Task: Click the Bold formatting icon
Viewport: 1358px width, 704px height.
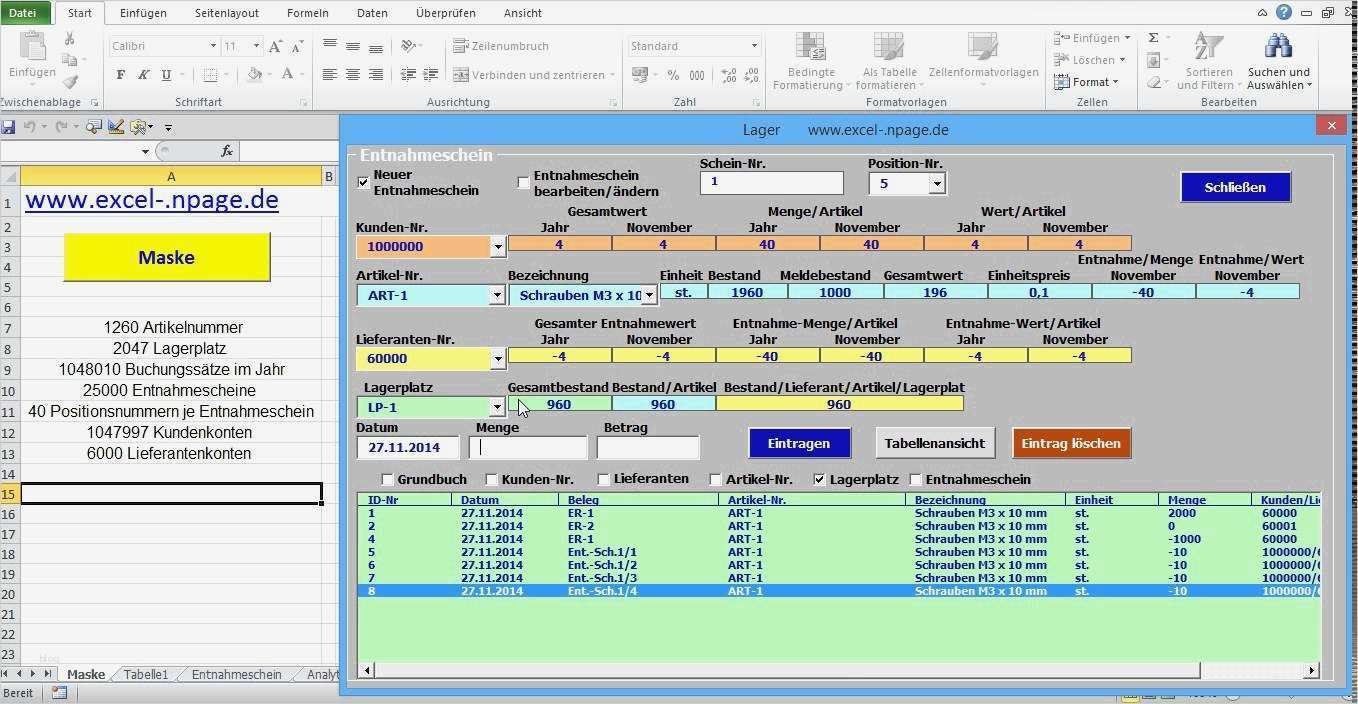Action: coord(121,75)
